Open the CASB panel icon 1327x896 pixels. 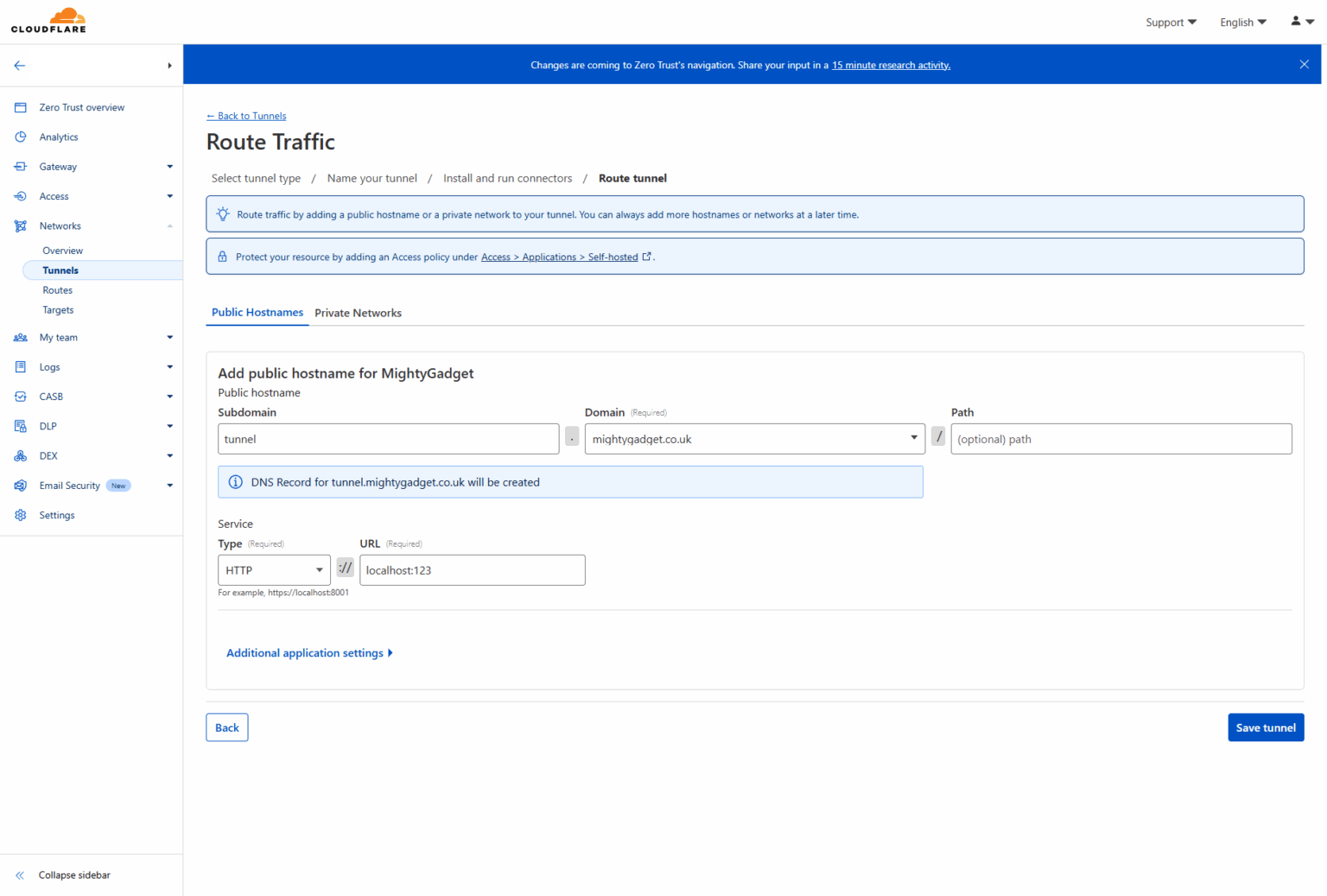tap(20, 396)
